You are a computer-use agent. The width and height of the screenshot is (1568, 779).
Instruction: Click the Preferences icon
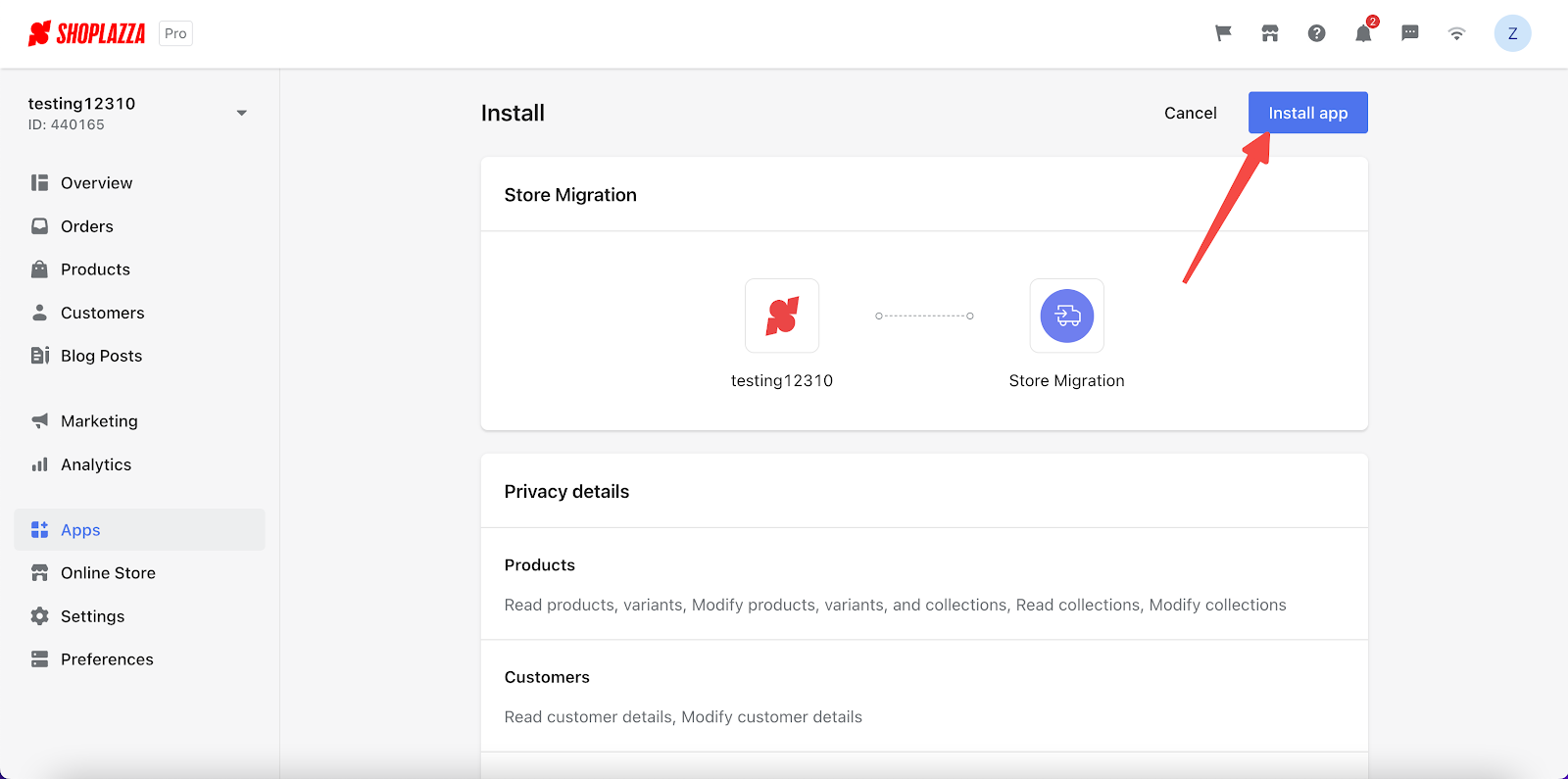coord(39,659)
